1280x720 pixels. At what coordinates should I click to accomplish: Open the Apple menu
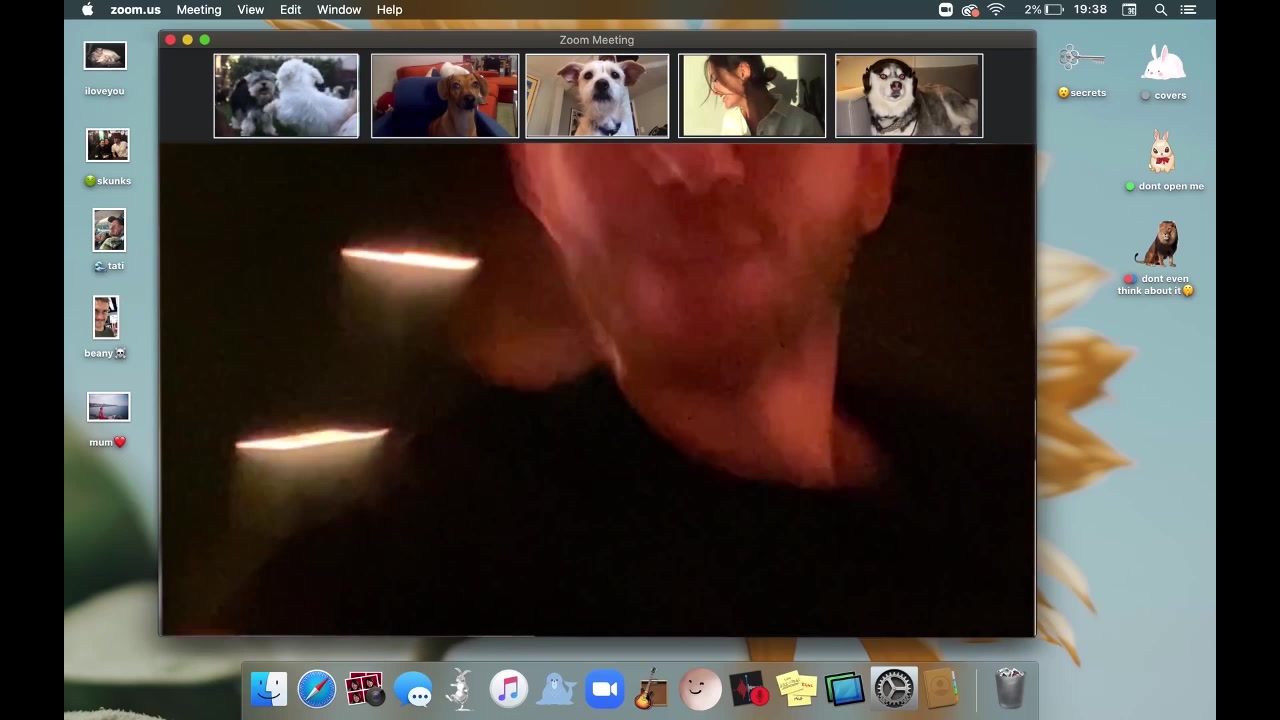pyautogui.click(x=87, y=10)
